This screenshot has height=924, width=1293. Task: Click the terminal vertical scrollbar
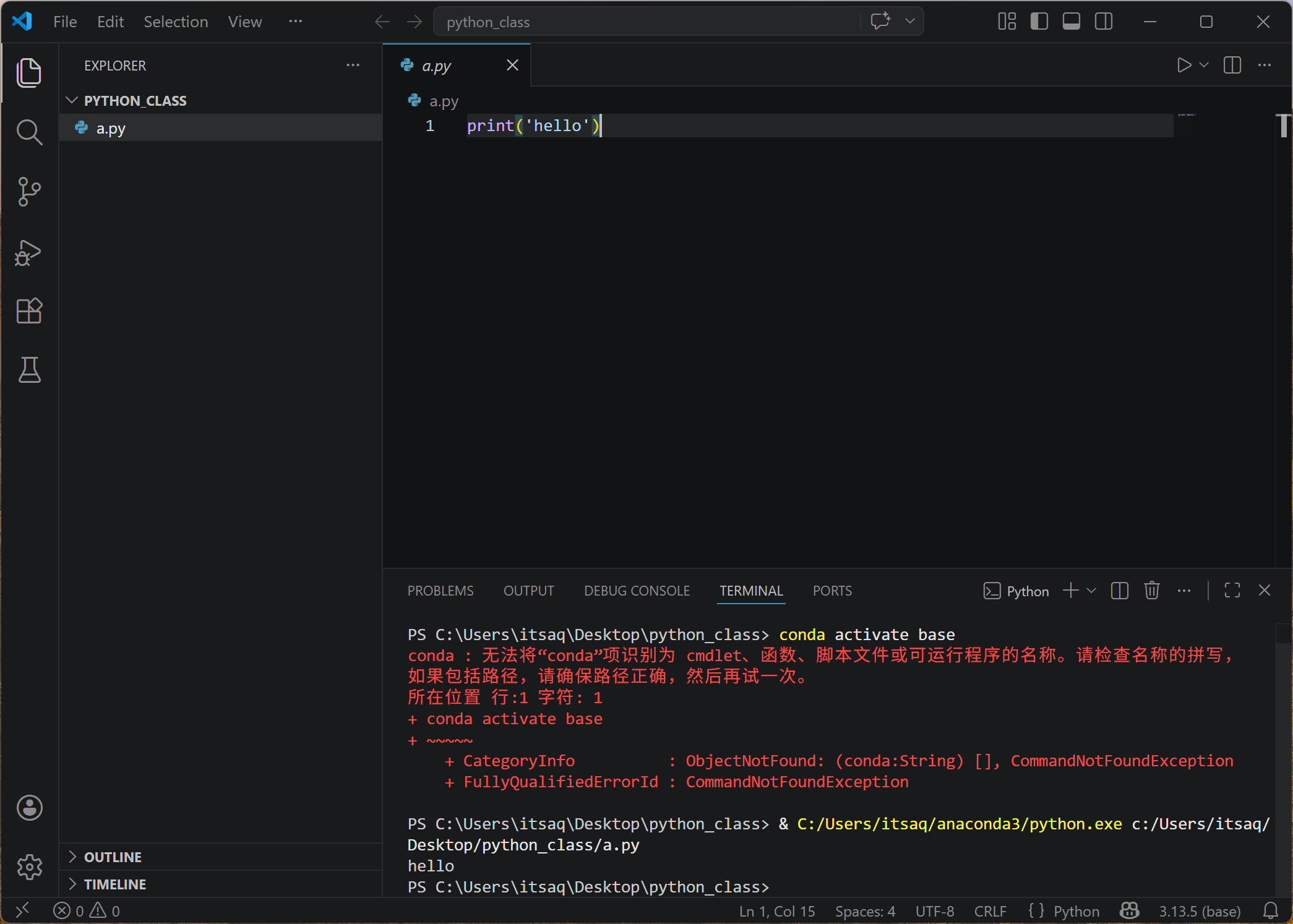click(1283, 634)
